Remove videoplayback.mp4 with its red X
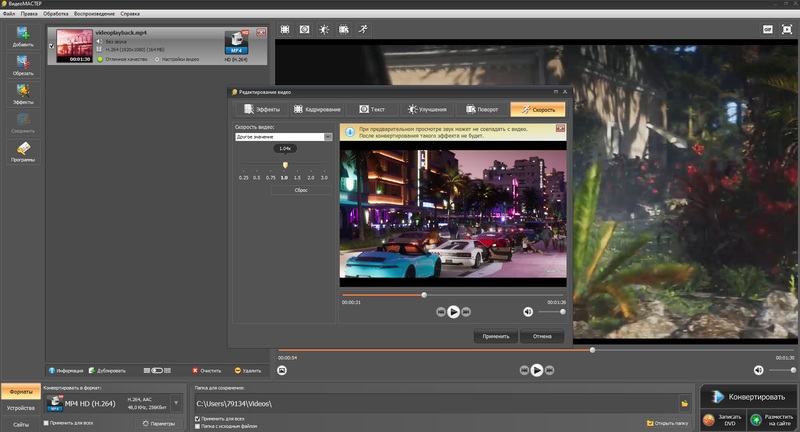The height and width of the screenshot is (432, 800). click(x=261, y=32)
